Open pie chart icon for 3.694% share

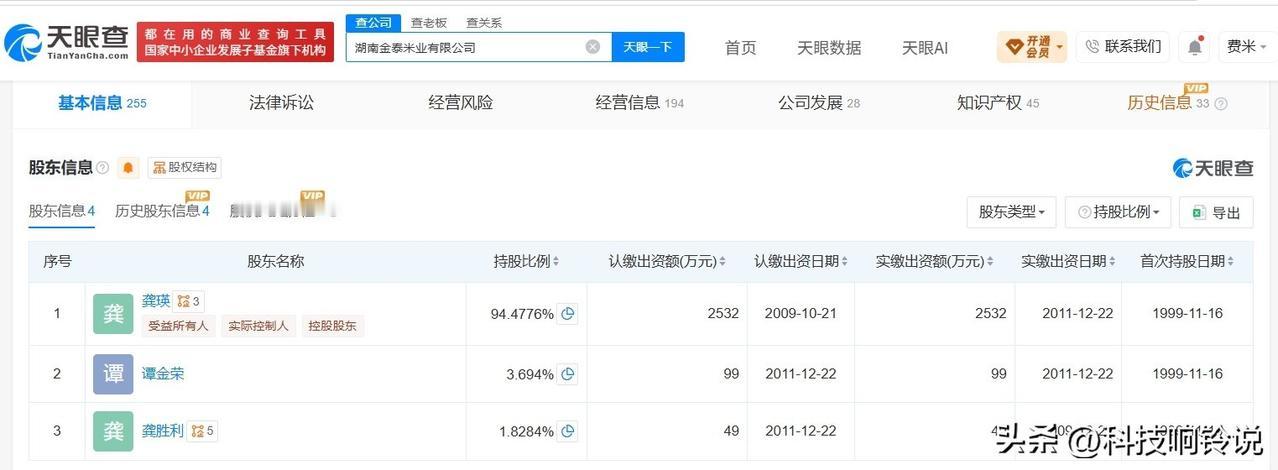[x=568, y=374]
